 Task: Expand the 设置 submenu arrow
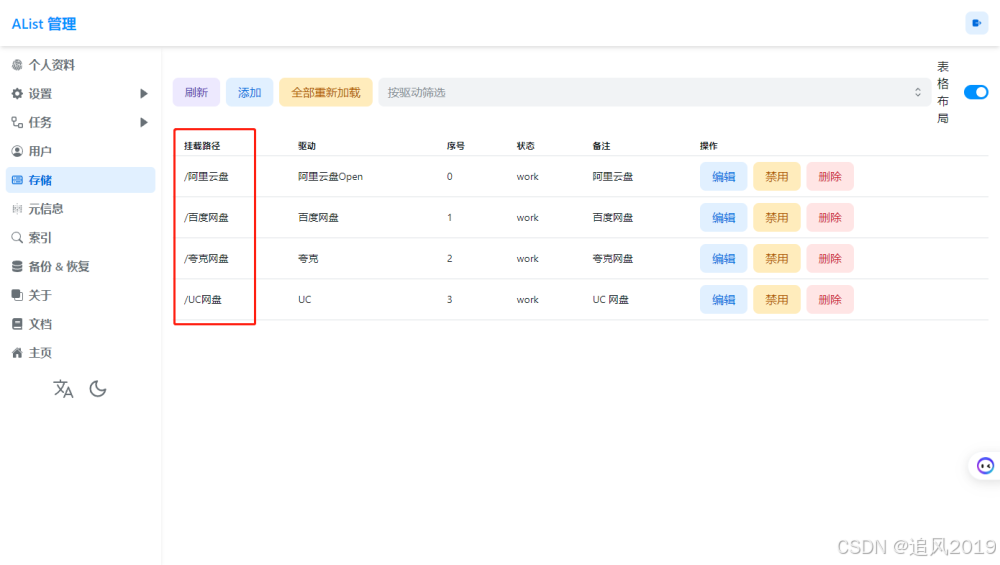[143, 94]
